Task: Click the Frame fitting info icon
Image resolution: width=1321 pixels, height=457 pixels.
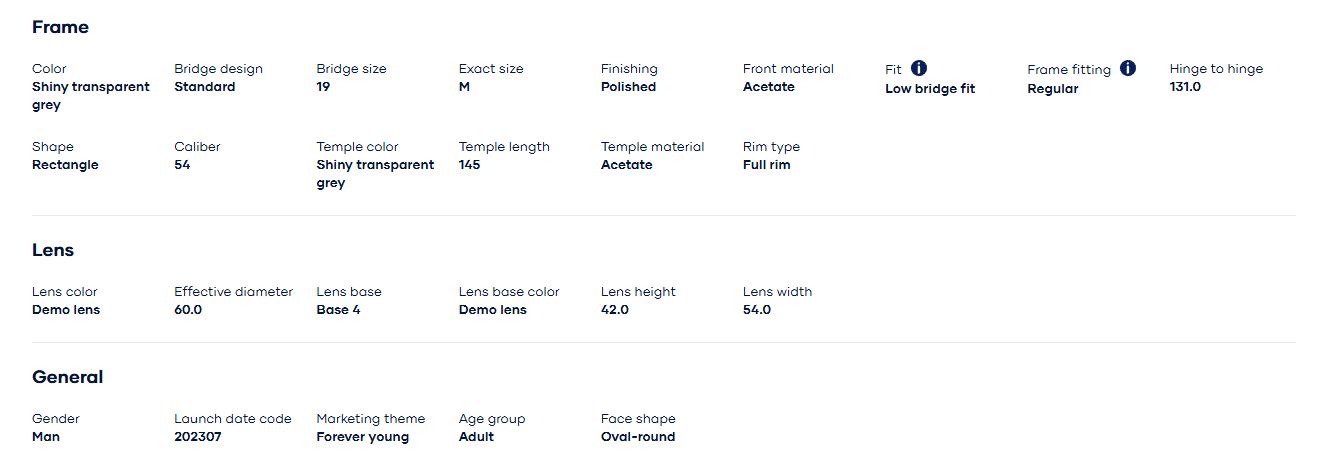Action: click(x=1128, y=69)
